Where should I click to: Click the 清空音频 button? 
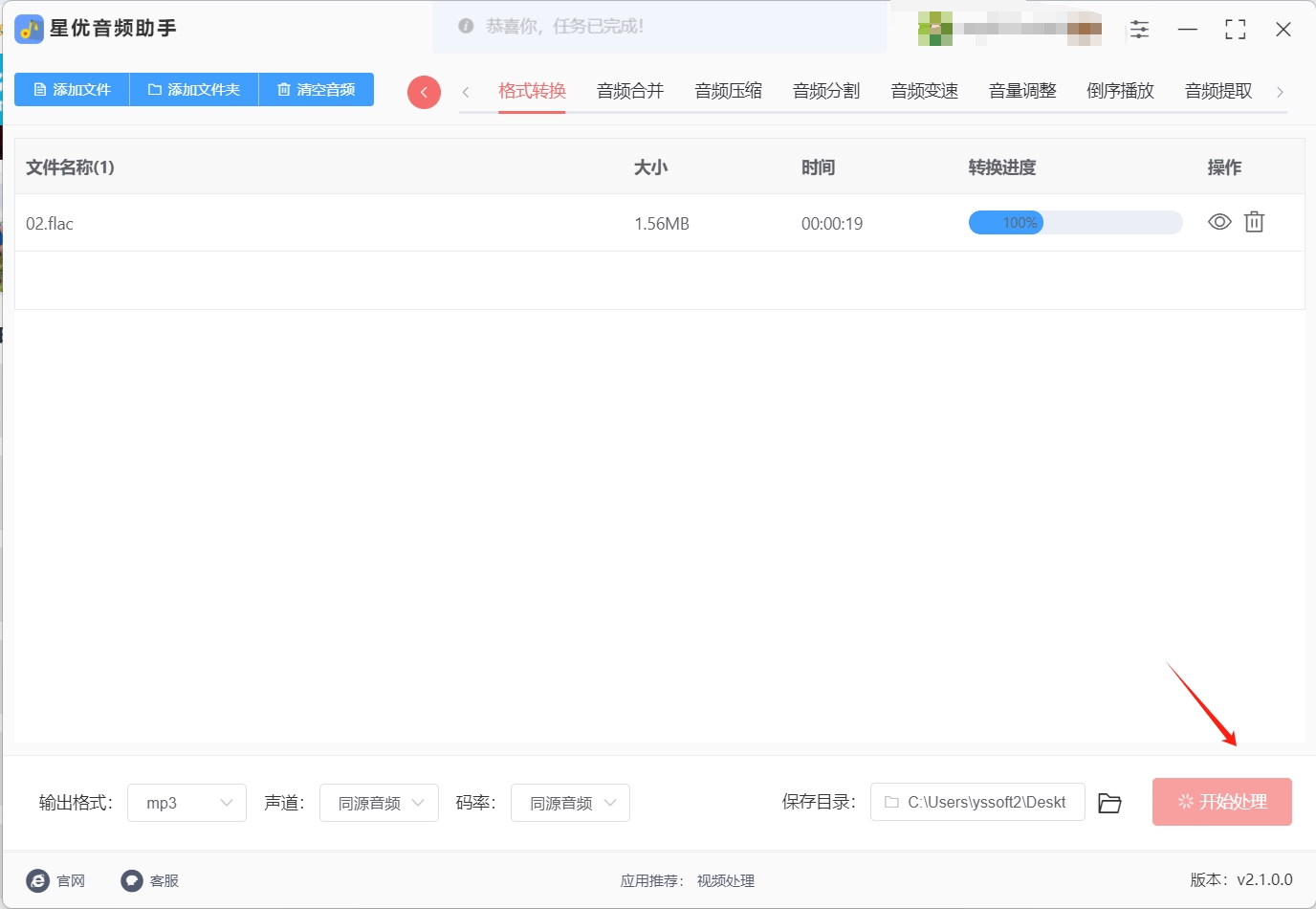pos(317,89)
